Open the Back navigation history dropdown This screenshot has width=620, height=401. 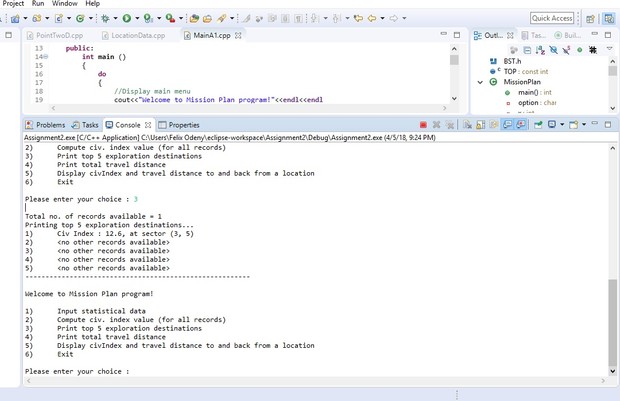point(382,18)
